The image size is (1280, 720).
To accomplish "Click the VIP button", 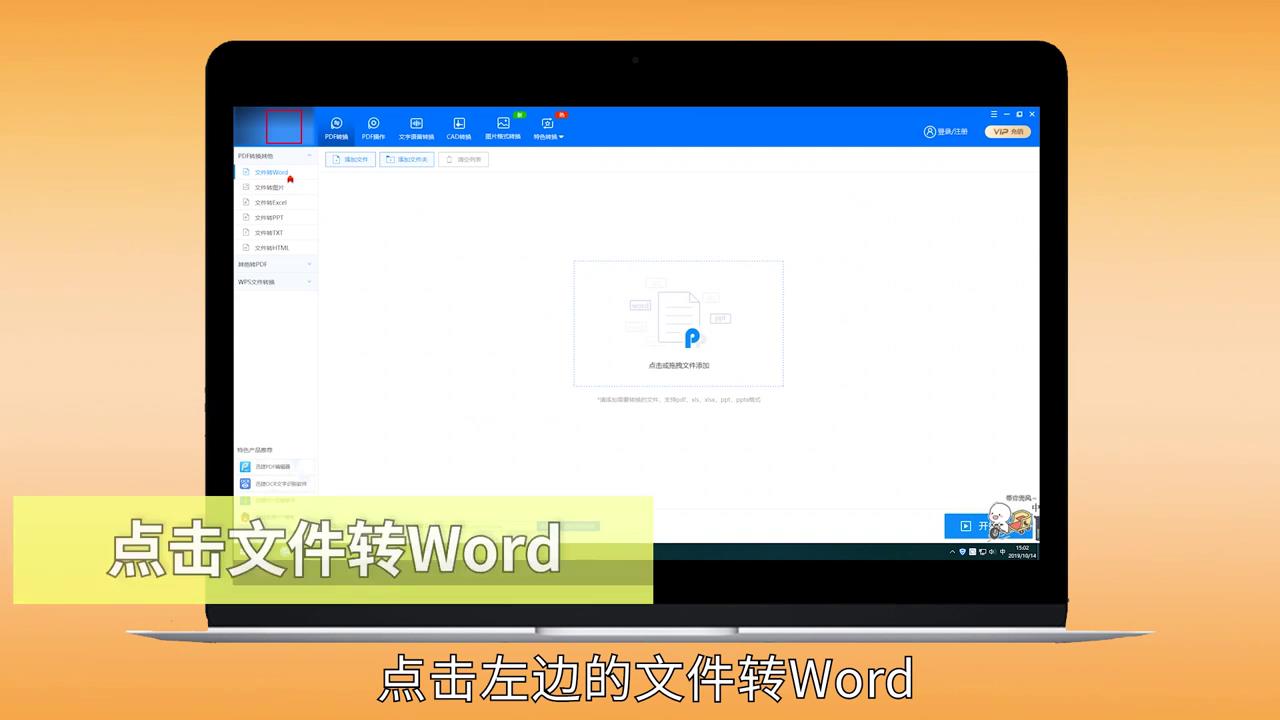I will click(1008, 131).
